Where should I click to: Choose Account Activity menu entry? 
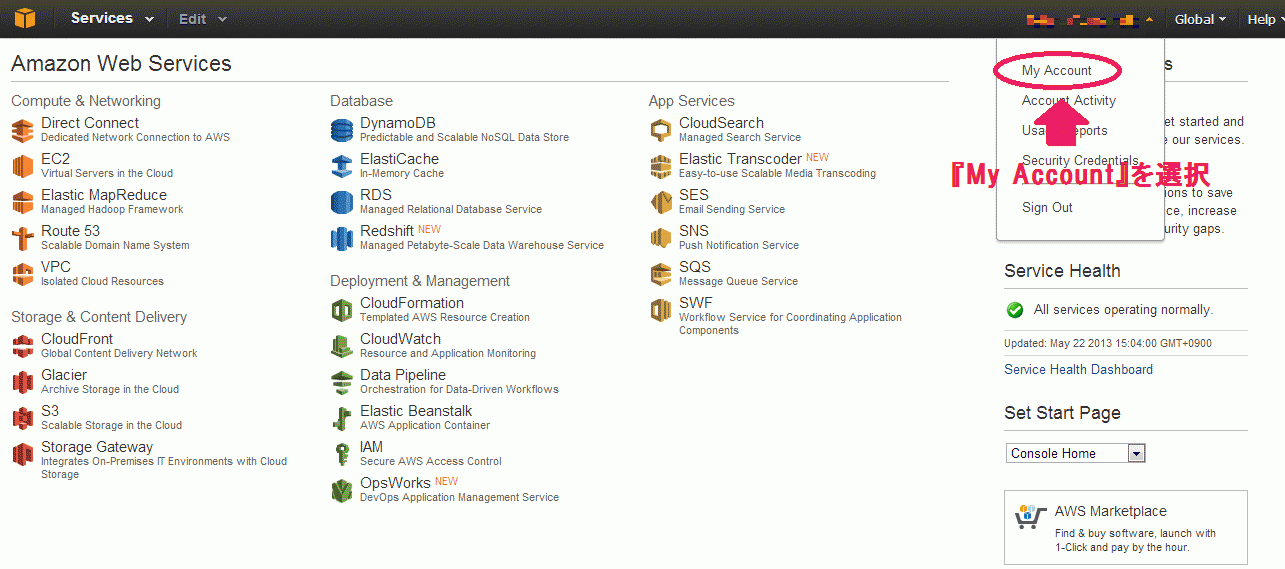click(1069, 100)
